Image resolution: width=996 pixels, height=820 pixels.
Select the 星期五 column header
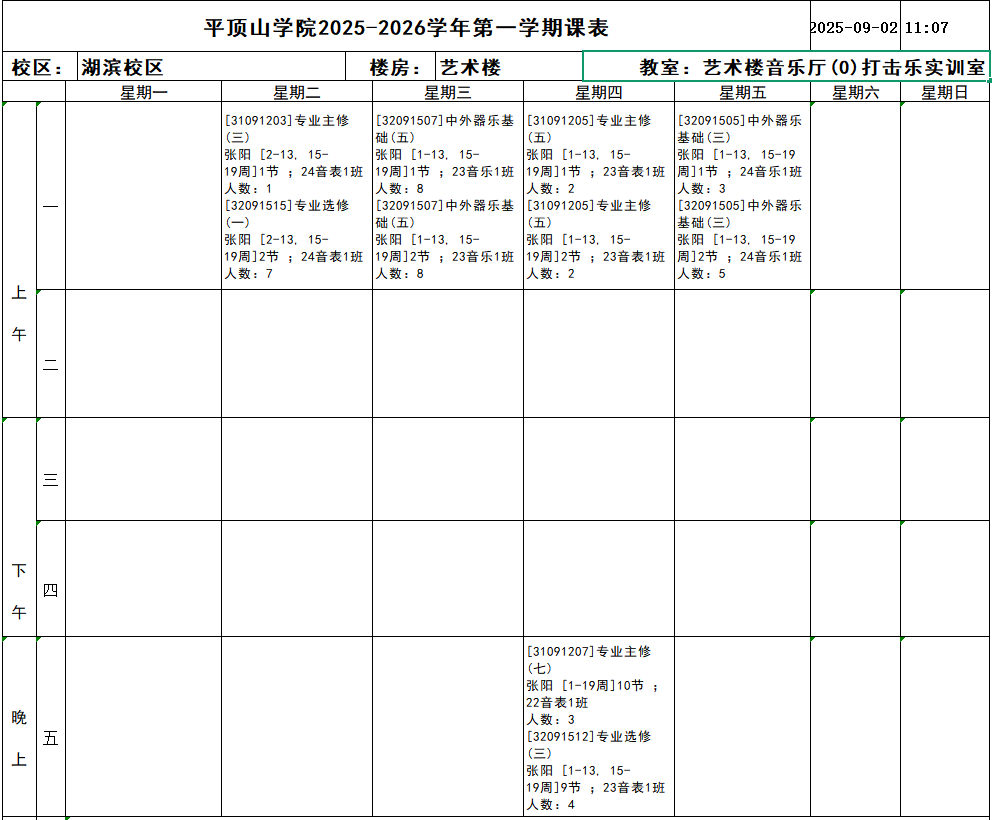coord(742,93)
